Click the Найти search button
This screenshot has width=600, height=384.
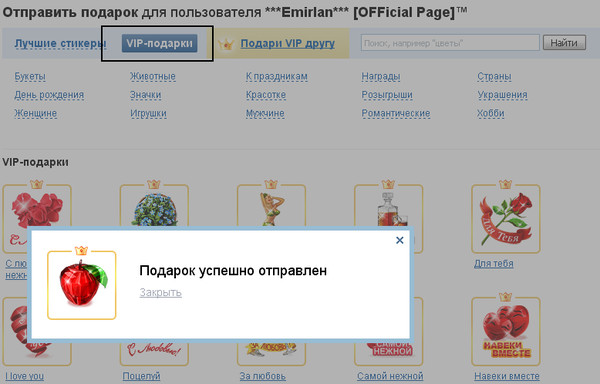tap(564, 43)
